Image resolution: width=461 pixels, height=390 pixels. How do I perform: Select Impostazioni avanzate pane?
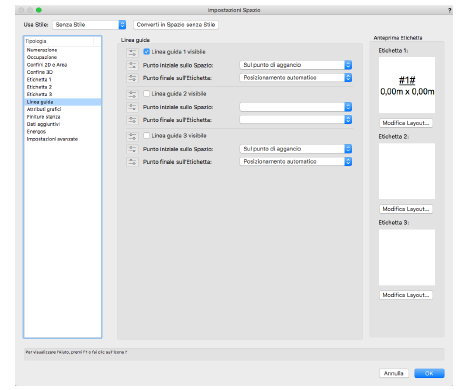(x=62, y=139)
